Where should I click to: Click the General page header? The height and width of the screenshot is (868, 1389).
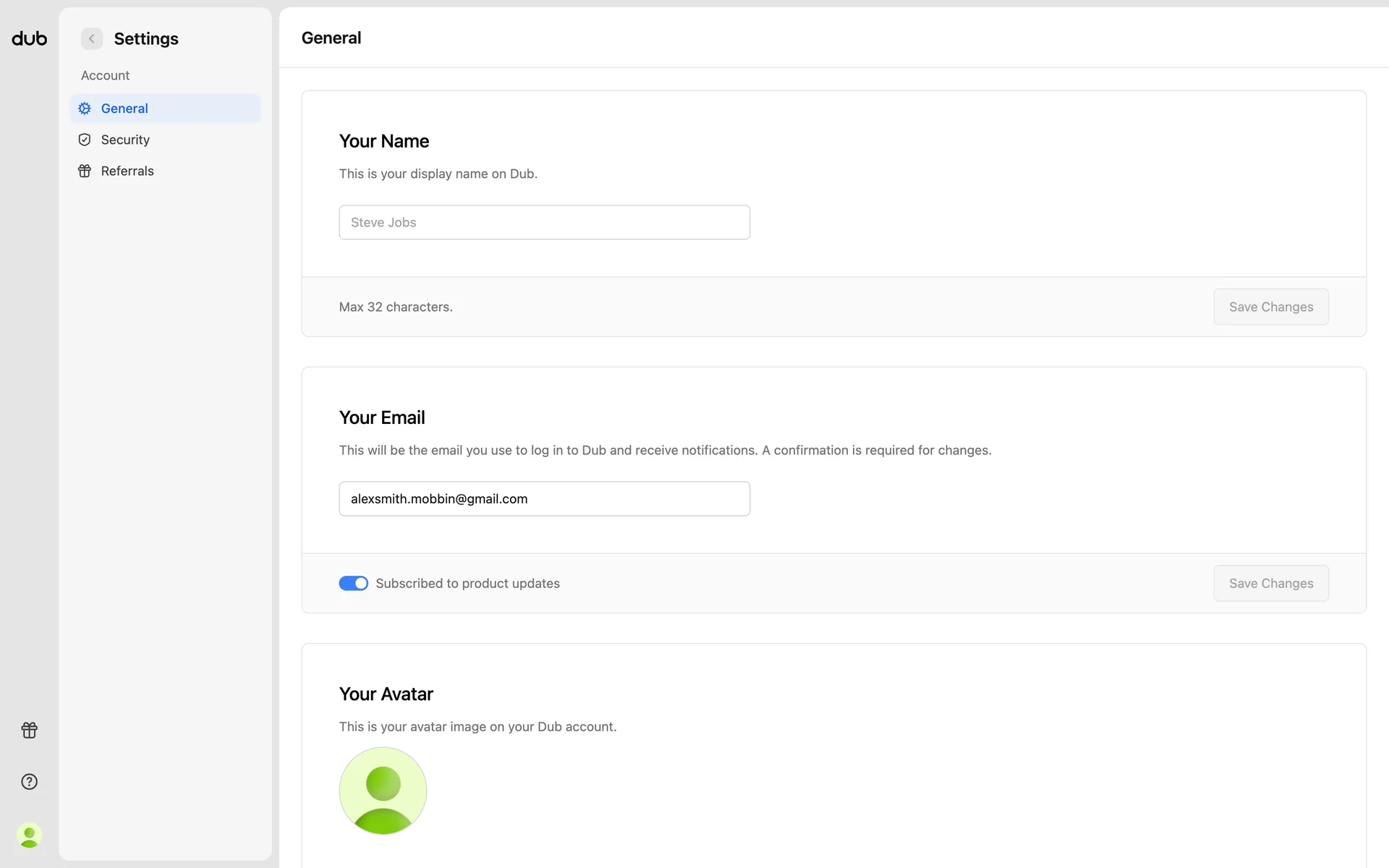[x=331, y=38]
